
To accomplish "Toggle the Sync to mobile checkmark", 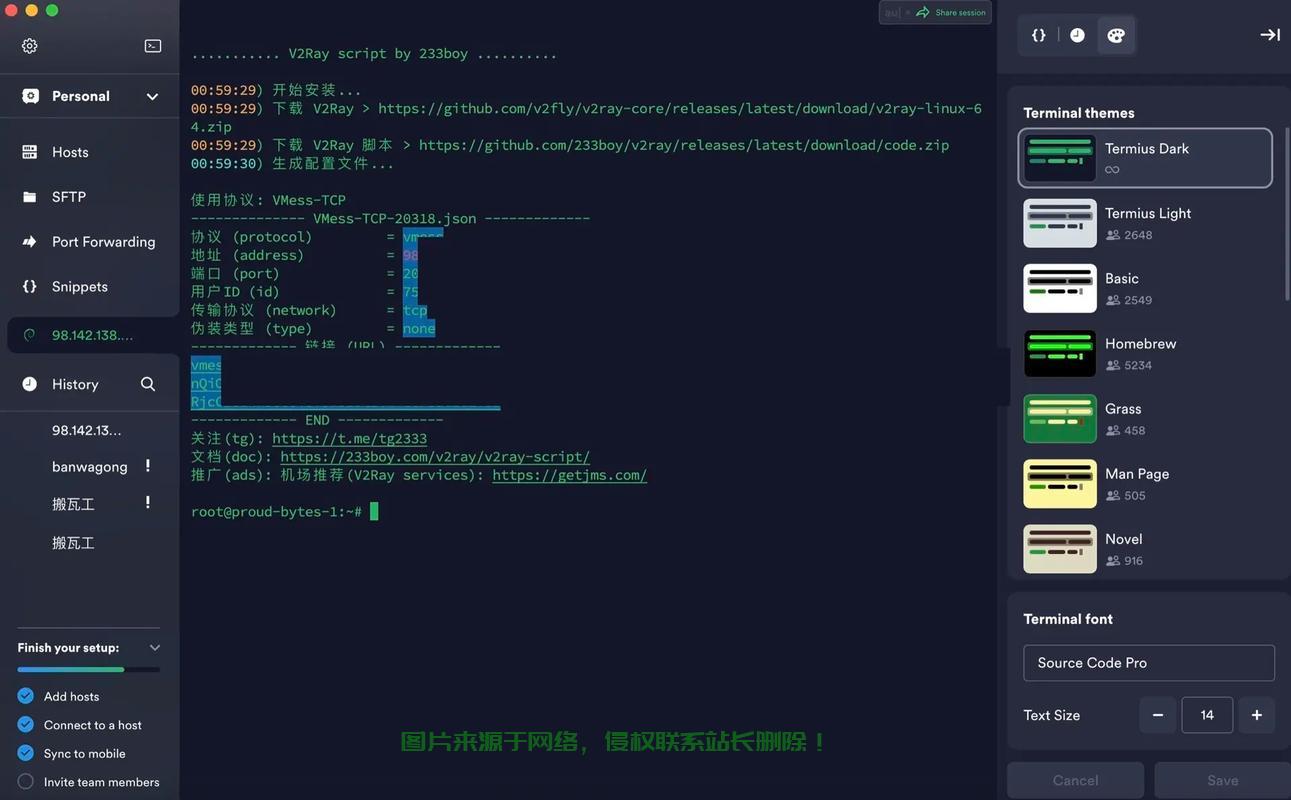I will pyautogui.click(x=26, y=753).
